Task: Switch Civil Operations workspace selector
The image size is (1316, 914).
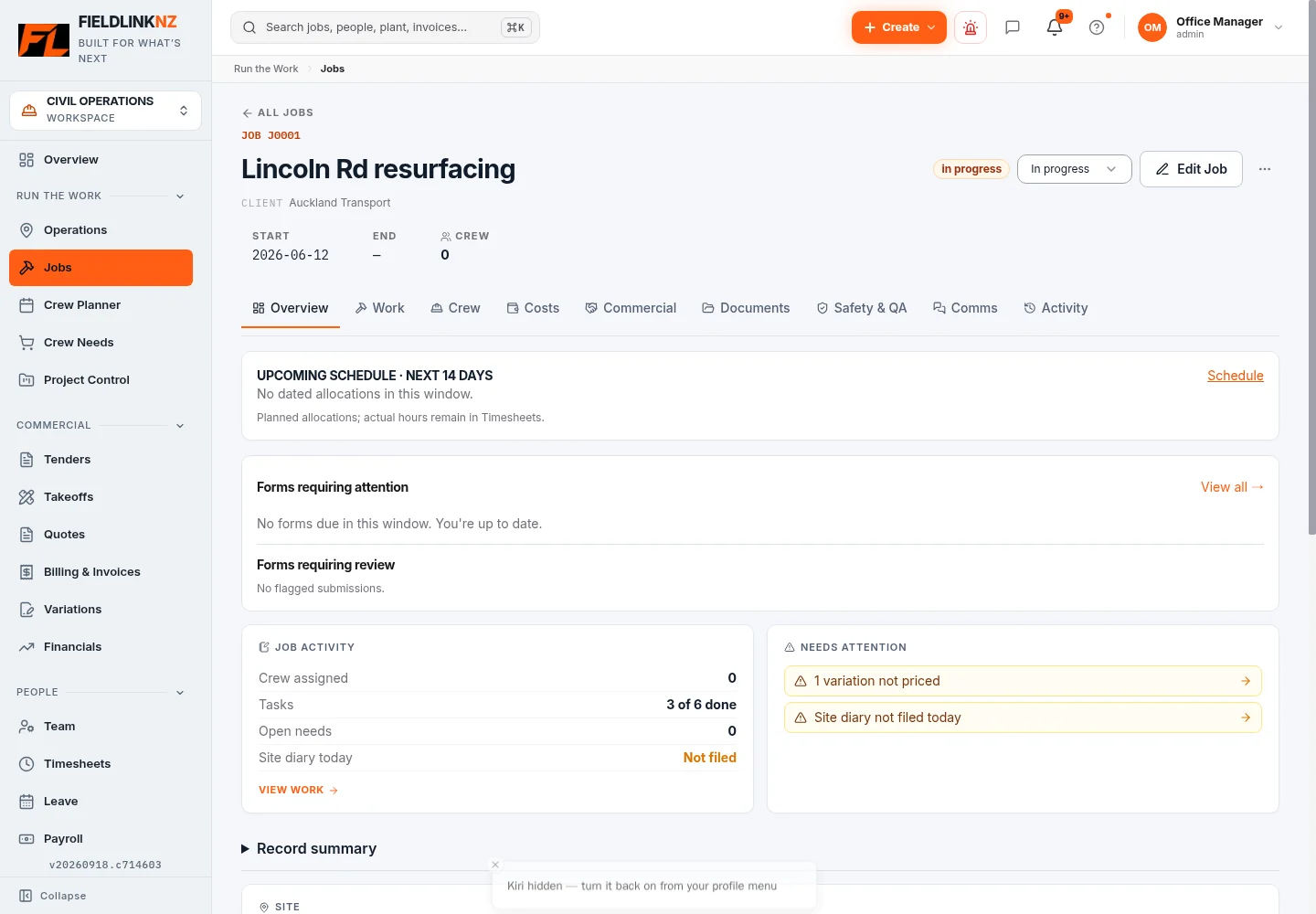Action: (x=105, y=110)
